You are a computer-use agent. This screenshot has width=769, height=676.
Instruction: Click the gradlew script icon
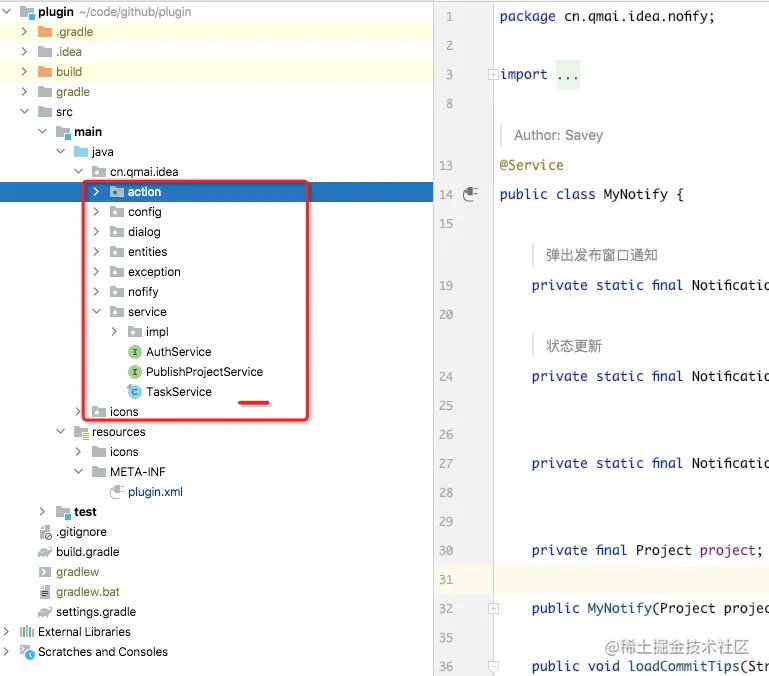pos(45,572)
